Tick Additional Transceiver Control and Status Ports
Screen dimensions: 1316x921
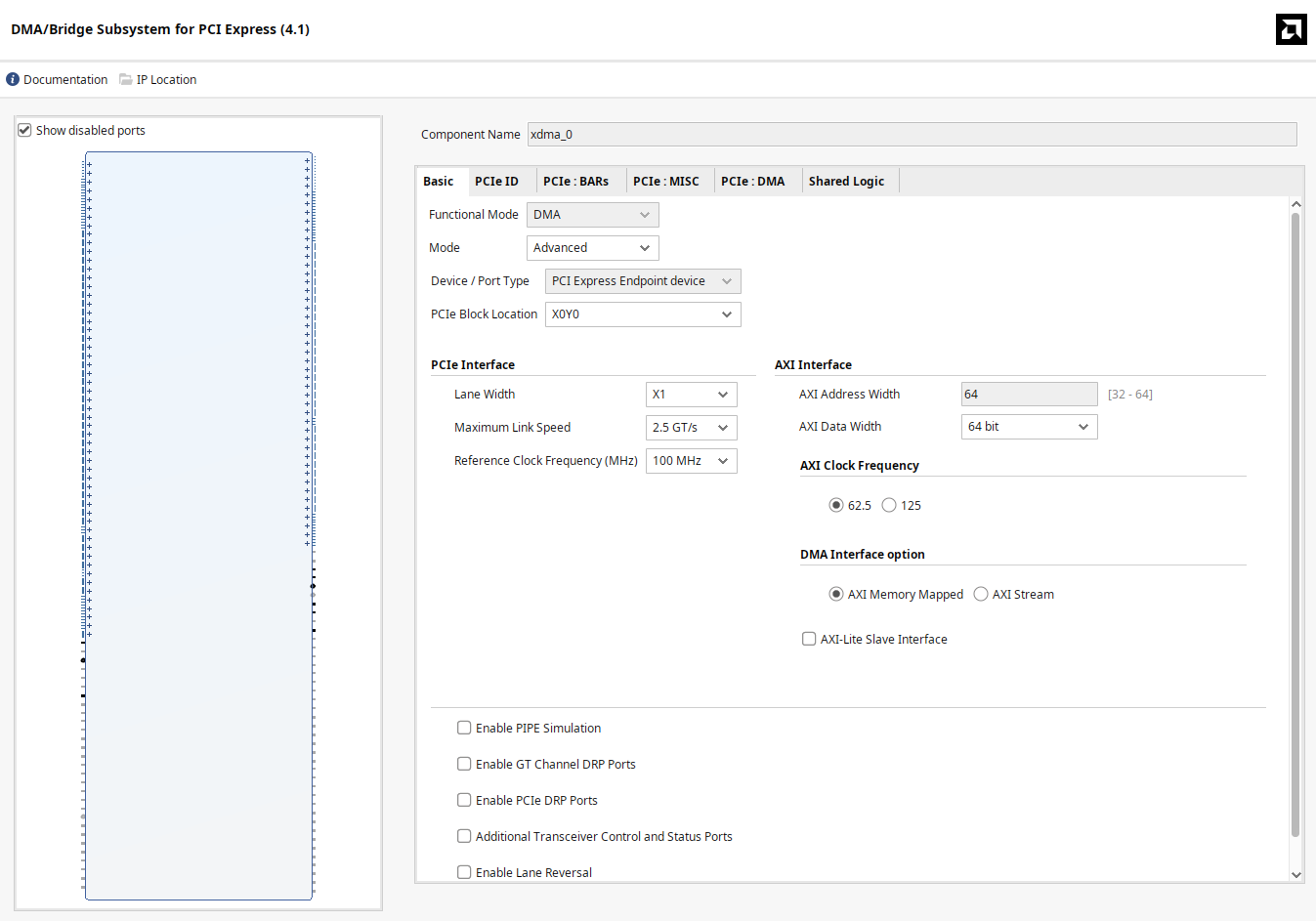click(464, 836)
